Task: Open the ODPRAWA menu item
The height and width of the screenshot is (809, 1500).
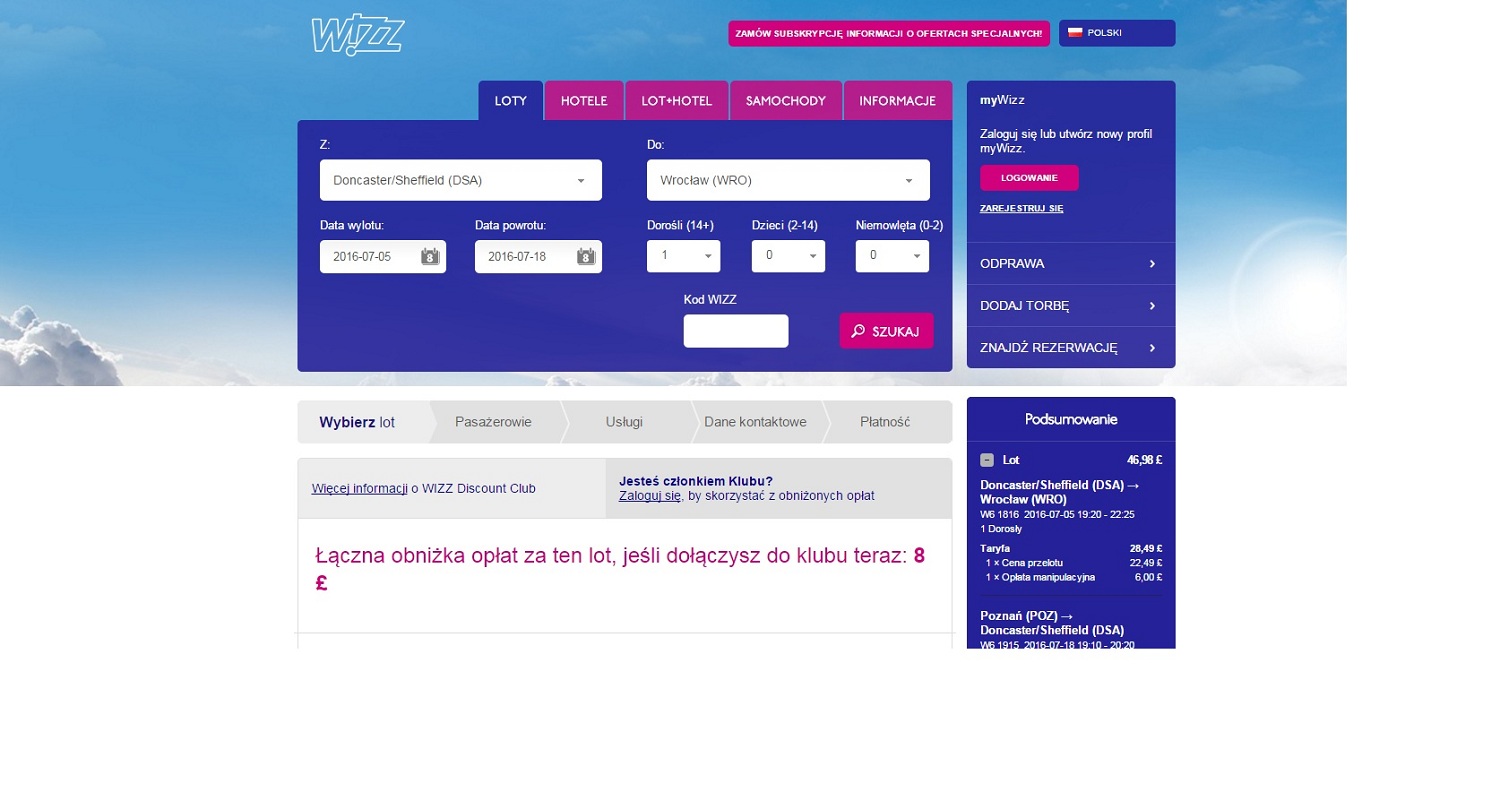Action: tap(1070, 264)
